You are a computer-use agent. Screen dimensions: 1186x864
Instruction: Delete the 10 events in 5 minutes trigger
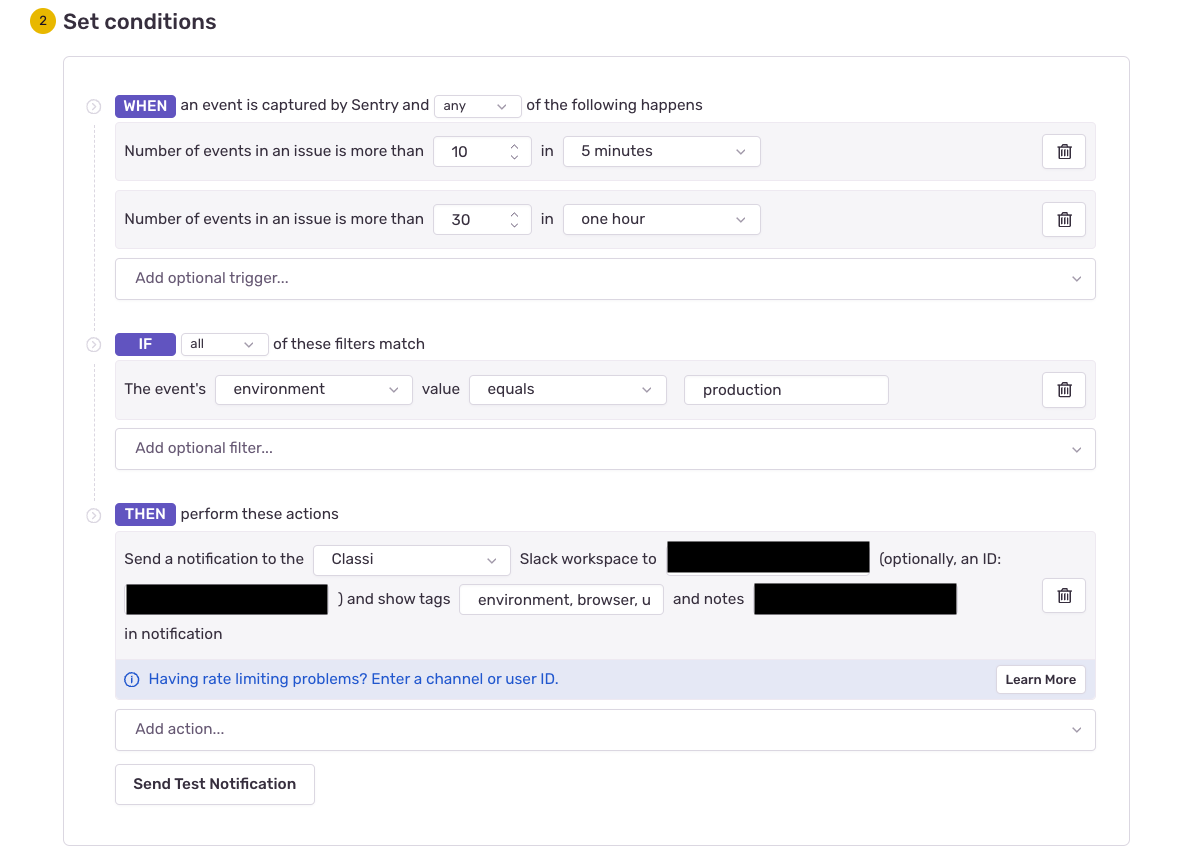(1063, 151)
